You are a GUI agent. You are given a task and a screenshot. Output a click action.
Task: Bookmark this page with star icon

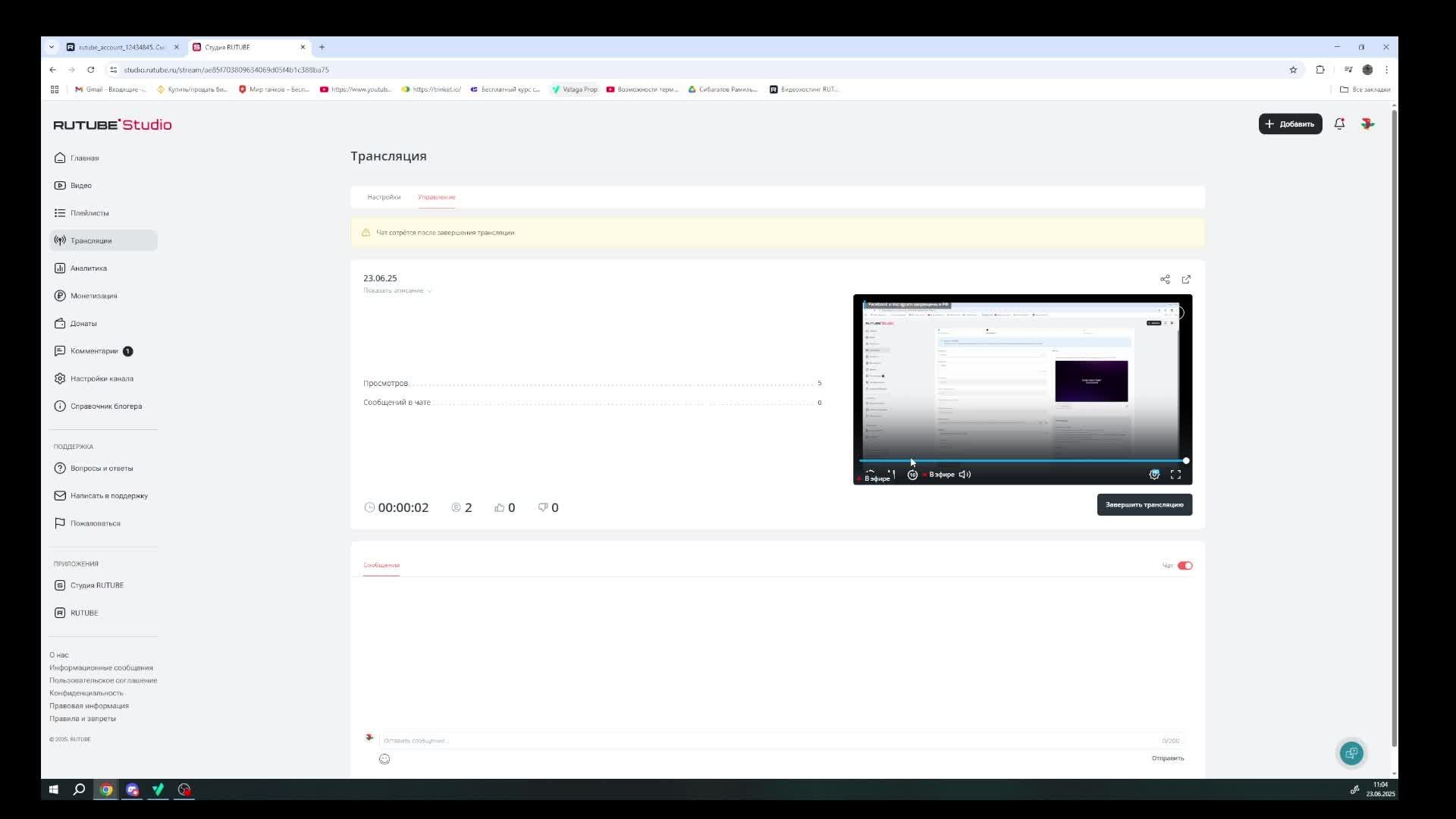pos(1293,70)
